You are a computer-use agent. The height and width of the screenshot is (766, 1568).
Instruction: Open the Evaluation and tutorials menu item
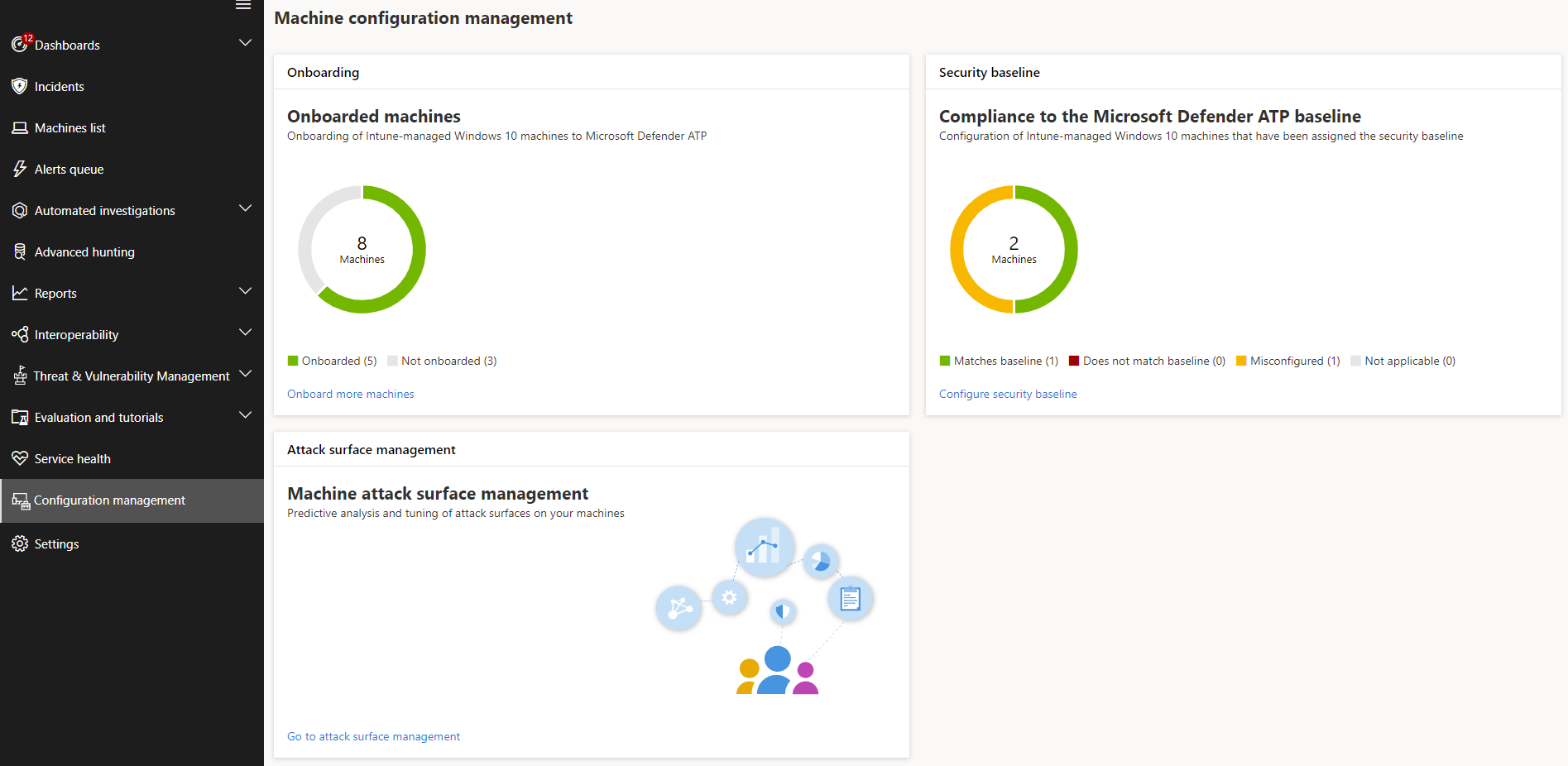98,418
